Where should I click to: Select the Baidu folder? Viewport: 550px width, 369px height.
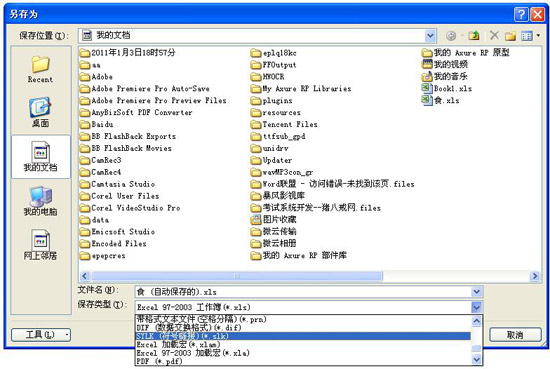click(x=96, y=124)
